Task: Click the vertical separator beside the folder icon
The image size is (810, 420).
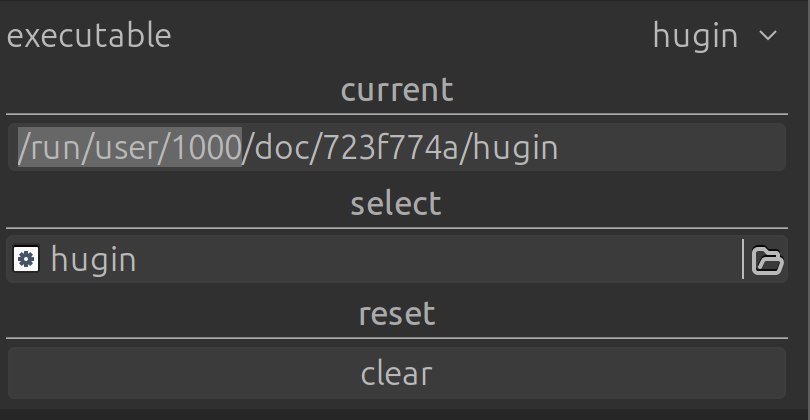Action: (x=743, y=260)
